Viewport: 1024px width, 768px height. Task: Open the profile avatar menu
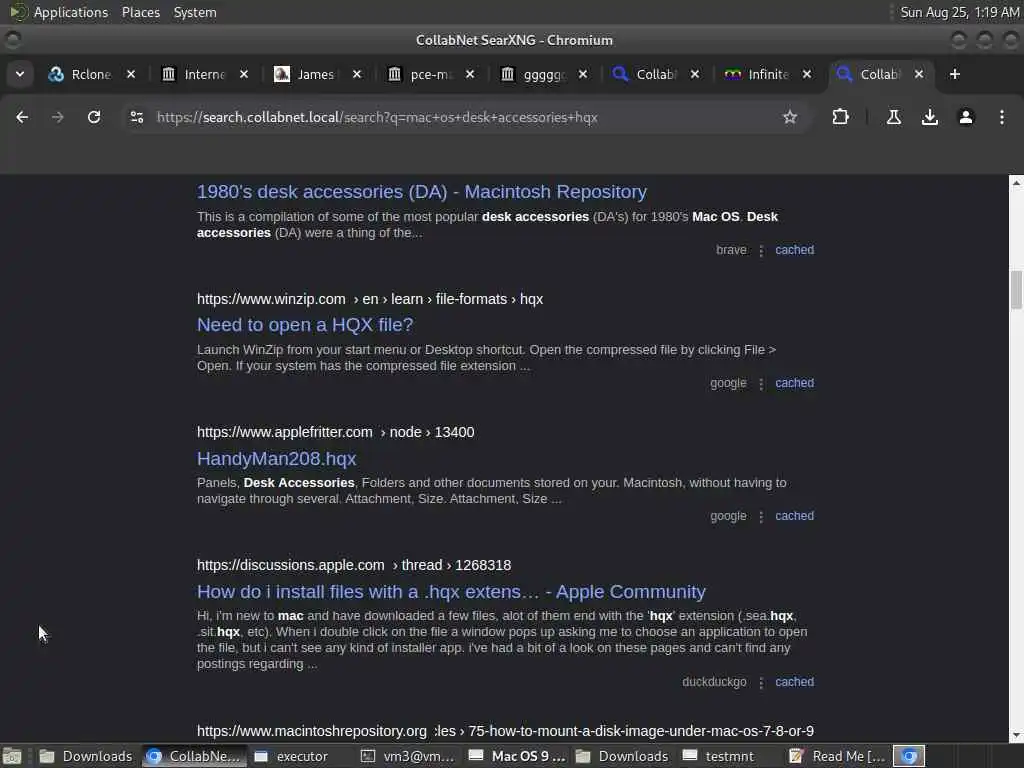(x=965, y=117)
